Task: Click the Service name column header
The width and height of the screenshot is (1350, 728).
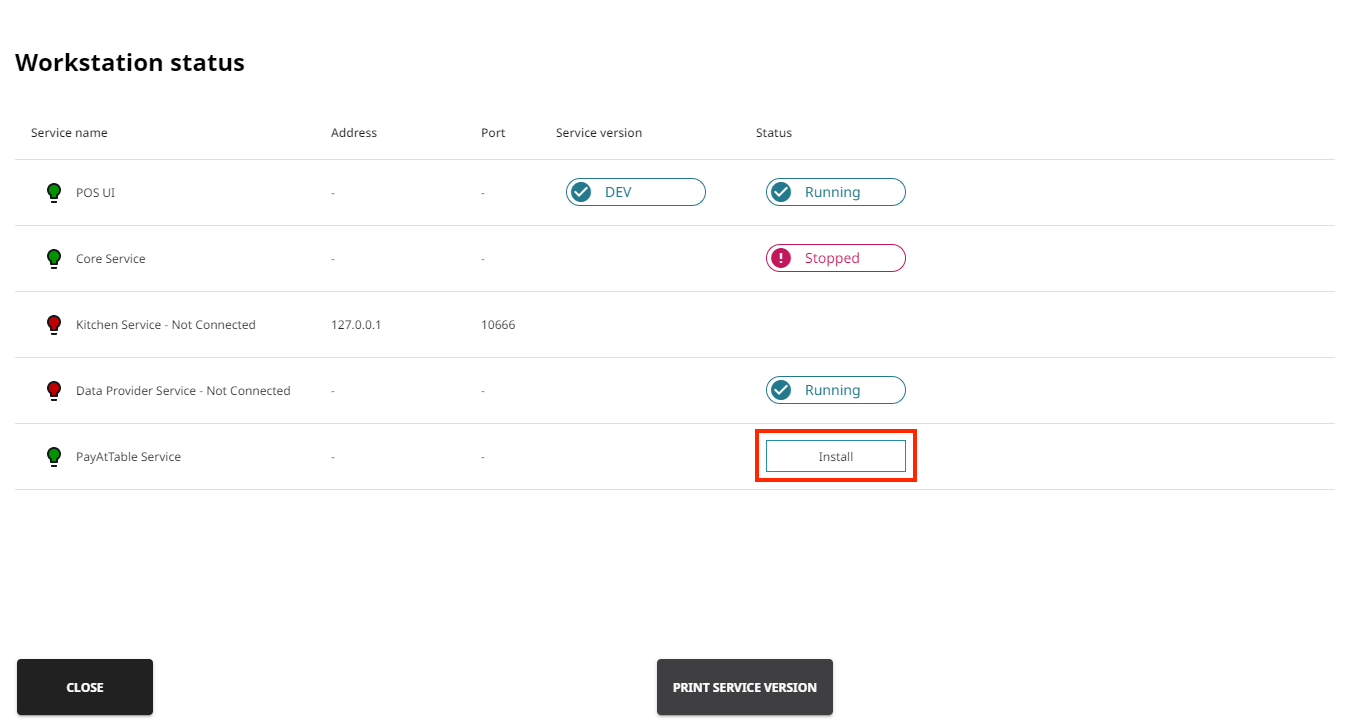Action: click(x=69, y=133)
